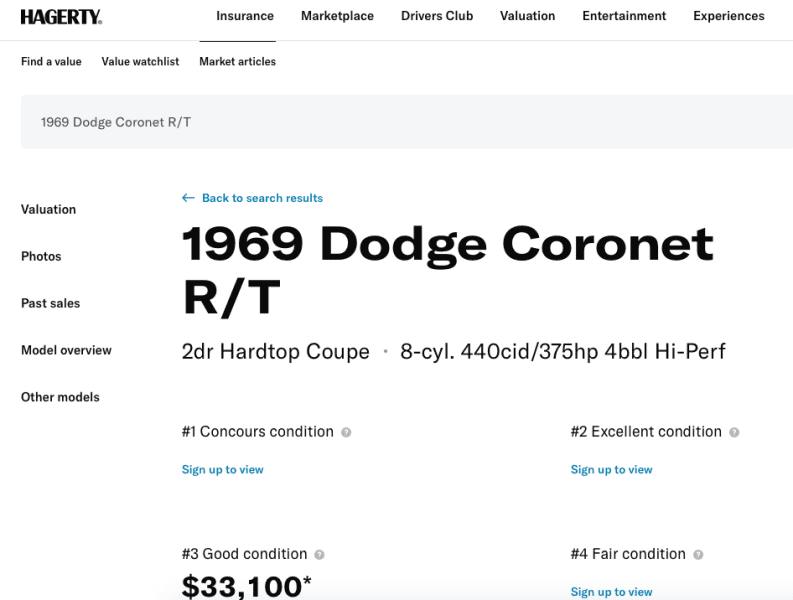Open the Entertainment menu
Viewport: 793px width, 600px height.
(624, 16)
